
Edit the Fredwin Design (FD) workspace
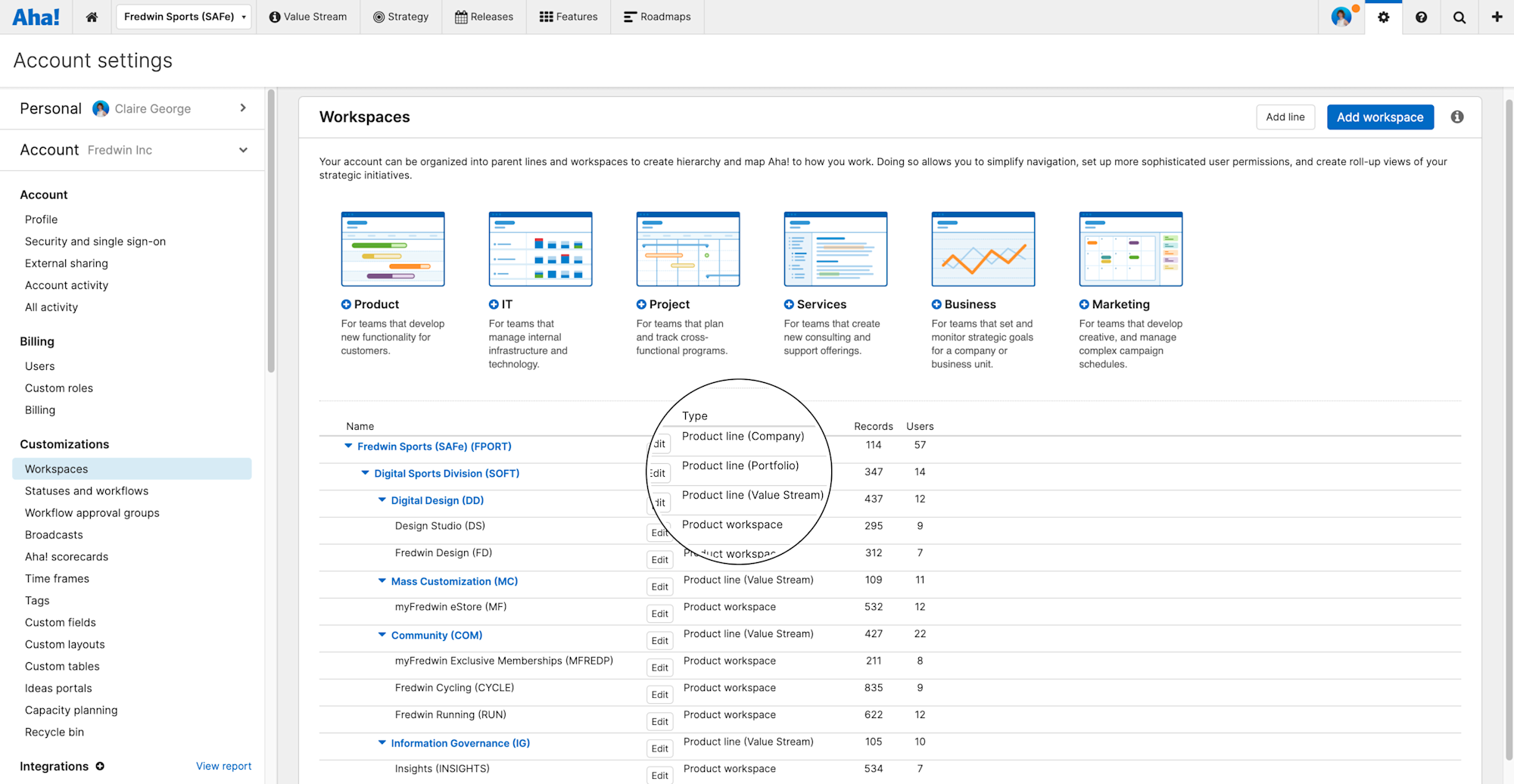[x=660, y=560]
